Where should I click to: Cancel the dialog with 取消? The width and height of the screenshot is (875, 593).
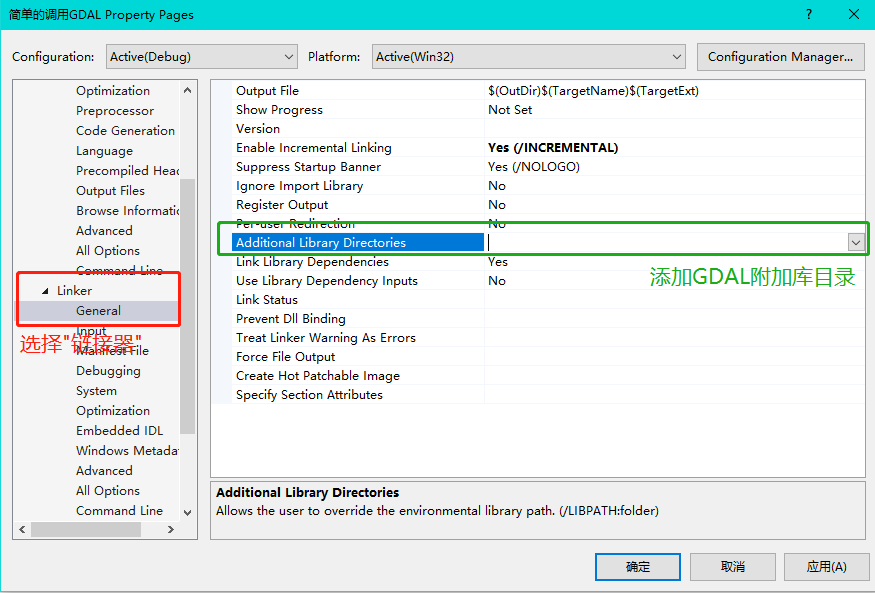(x=732, y=567)
